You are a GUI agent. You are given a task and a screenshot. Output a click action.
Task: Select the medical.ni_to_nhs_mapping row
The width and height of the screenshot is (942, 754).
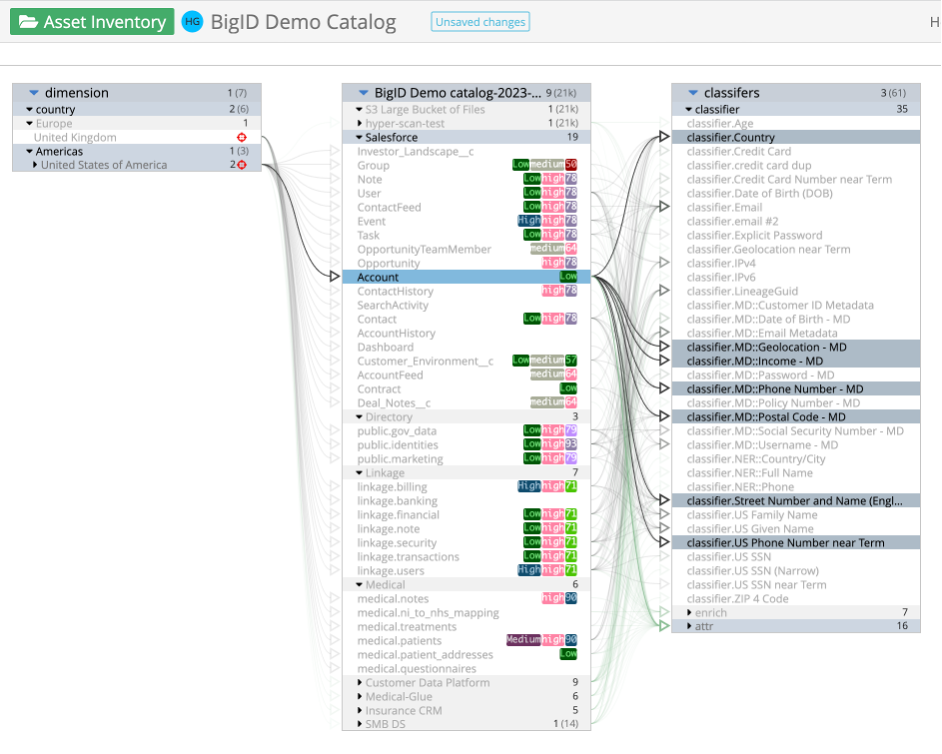pos(466,613)
